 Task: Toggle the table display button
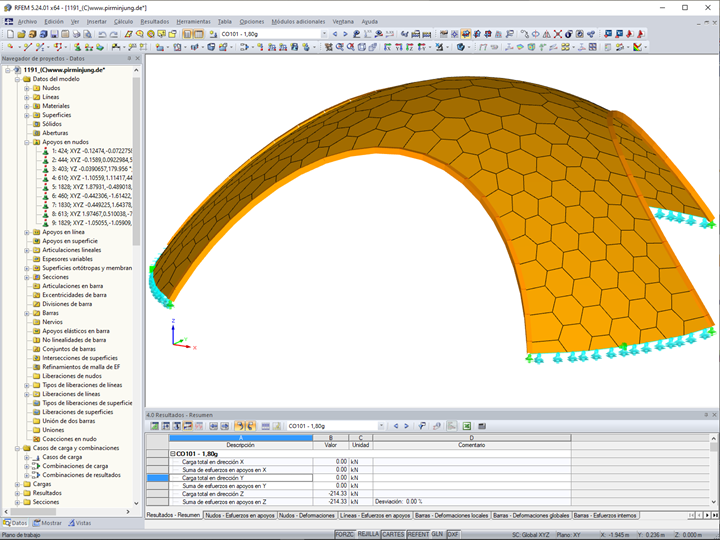point(198,34)
